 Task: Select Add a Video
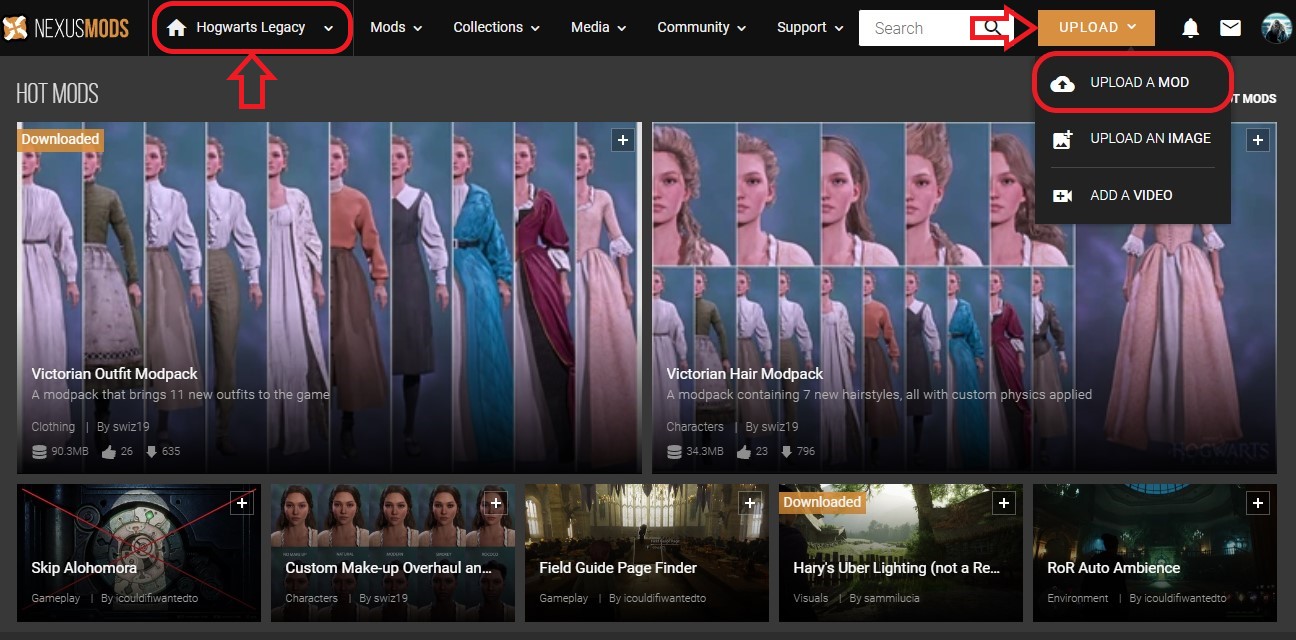[x=1131, y=195]
